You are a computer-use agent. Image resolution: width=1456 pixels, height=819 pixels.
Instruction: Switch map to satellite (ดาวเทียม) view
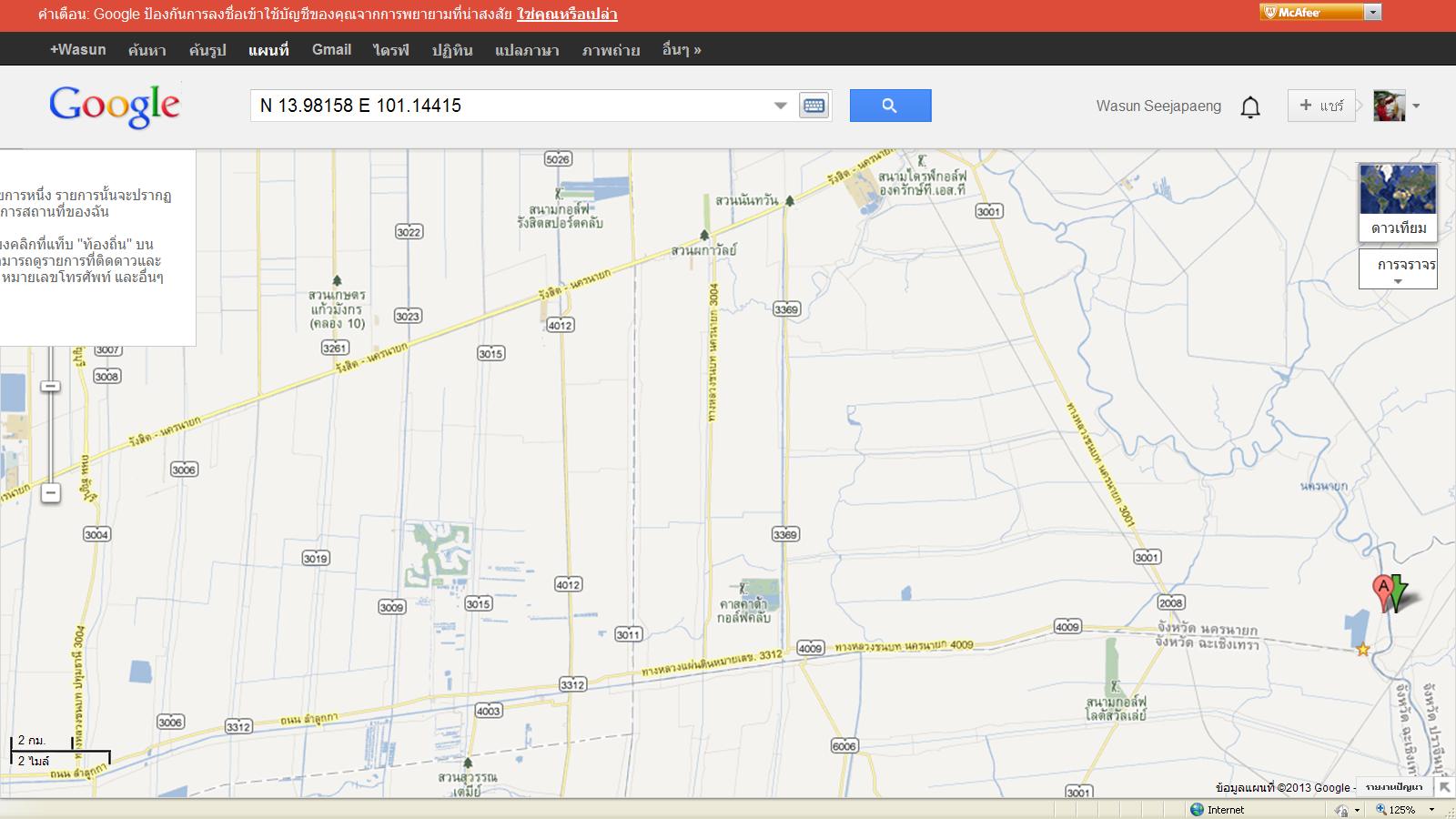(1398, 201)
